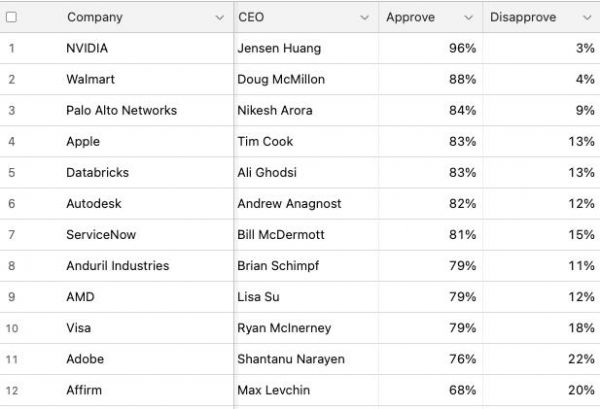Expand the Disapprove column dropdown chevron
Screen dimensions: 600x409
click(x=586, y=17)
